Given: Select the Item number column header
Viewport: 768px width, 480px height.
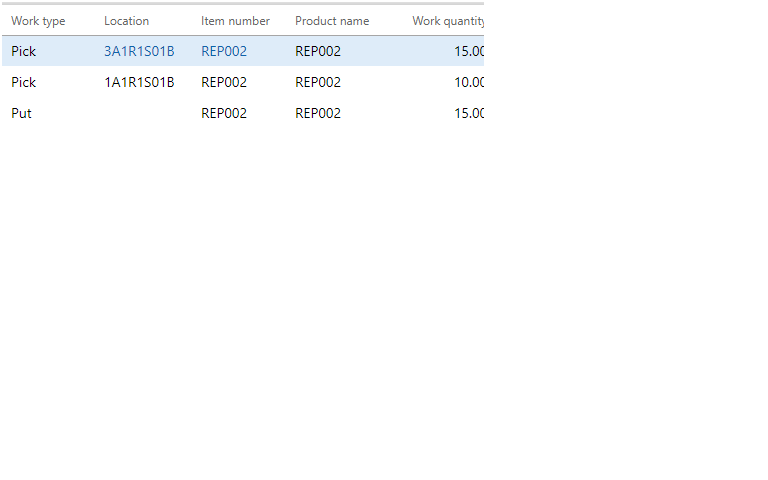Looking at the screenshot, I should [x=235, y=21].
